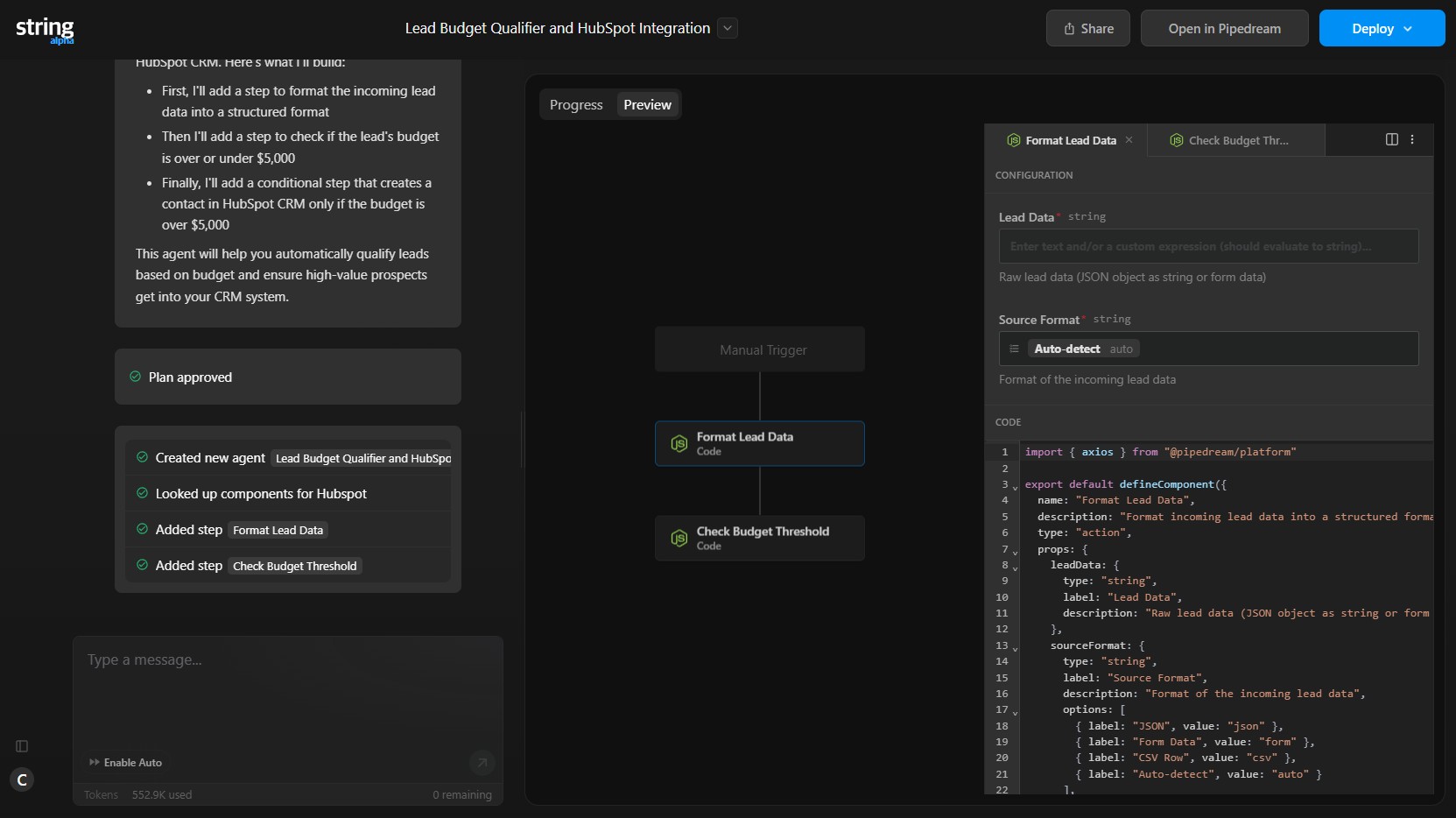Open the Check Budget Thr... editor tab
The height and width of the screenshot is (818, 1456).
coord(1237,140)
